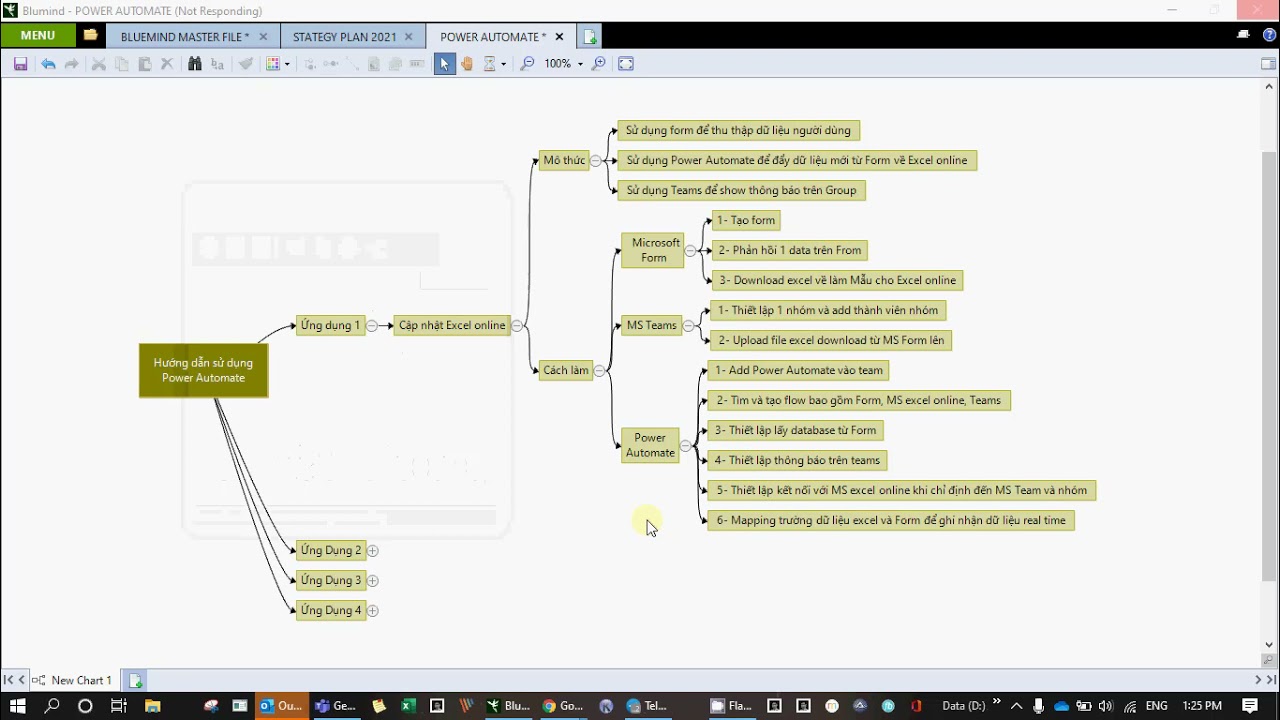The width and height of the screenshot is (1280, 720).
Task: Click the open folder icon beside MENU
Action: click(x=91, y=36)
